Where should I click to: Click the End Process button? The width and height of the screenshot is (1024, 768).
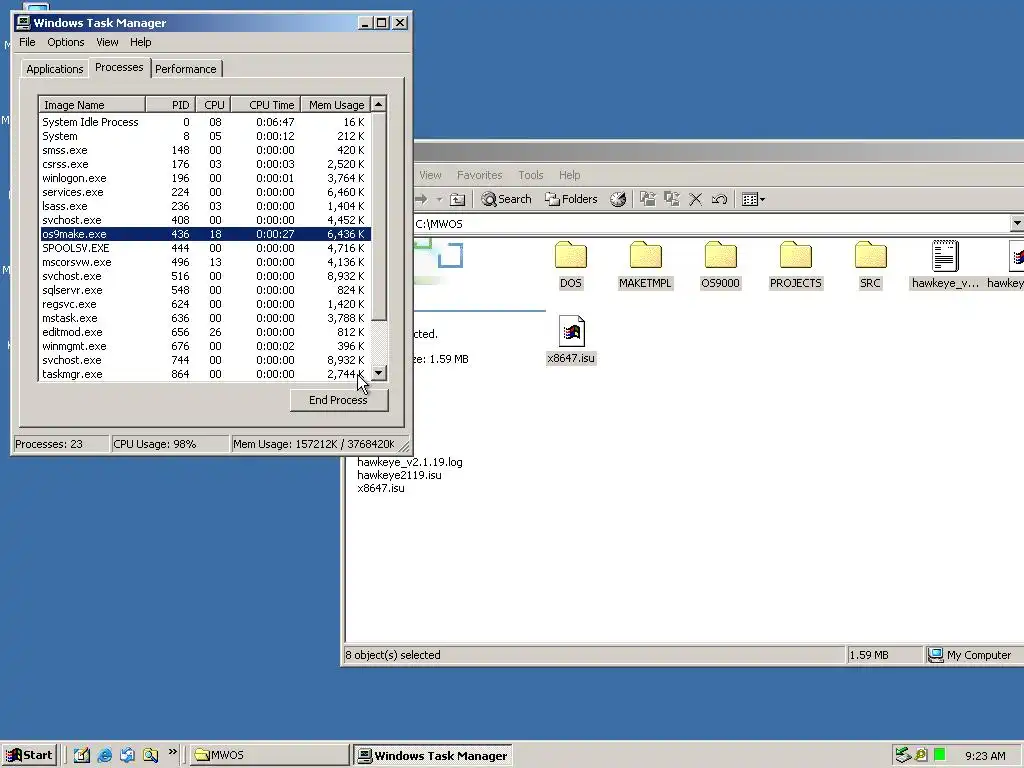(x=339, y=400)
